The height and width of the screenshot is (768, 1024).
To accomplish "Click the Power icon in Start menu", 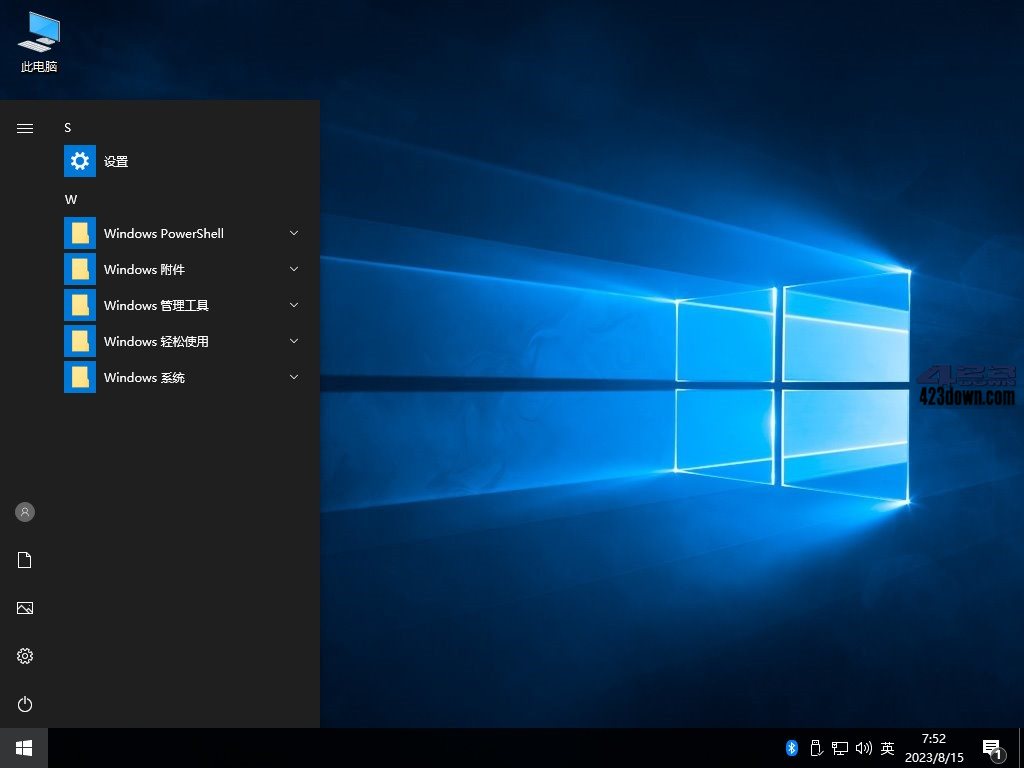I will (24, 704).
